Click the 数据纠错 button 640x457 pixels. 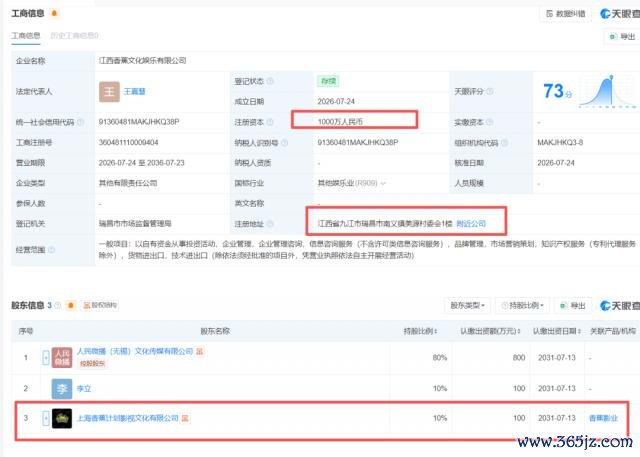click(x=565, y=14)
